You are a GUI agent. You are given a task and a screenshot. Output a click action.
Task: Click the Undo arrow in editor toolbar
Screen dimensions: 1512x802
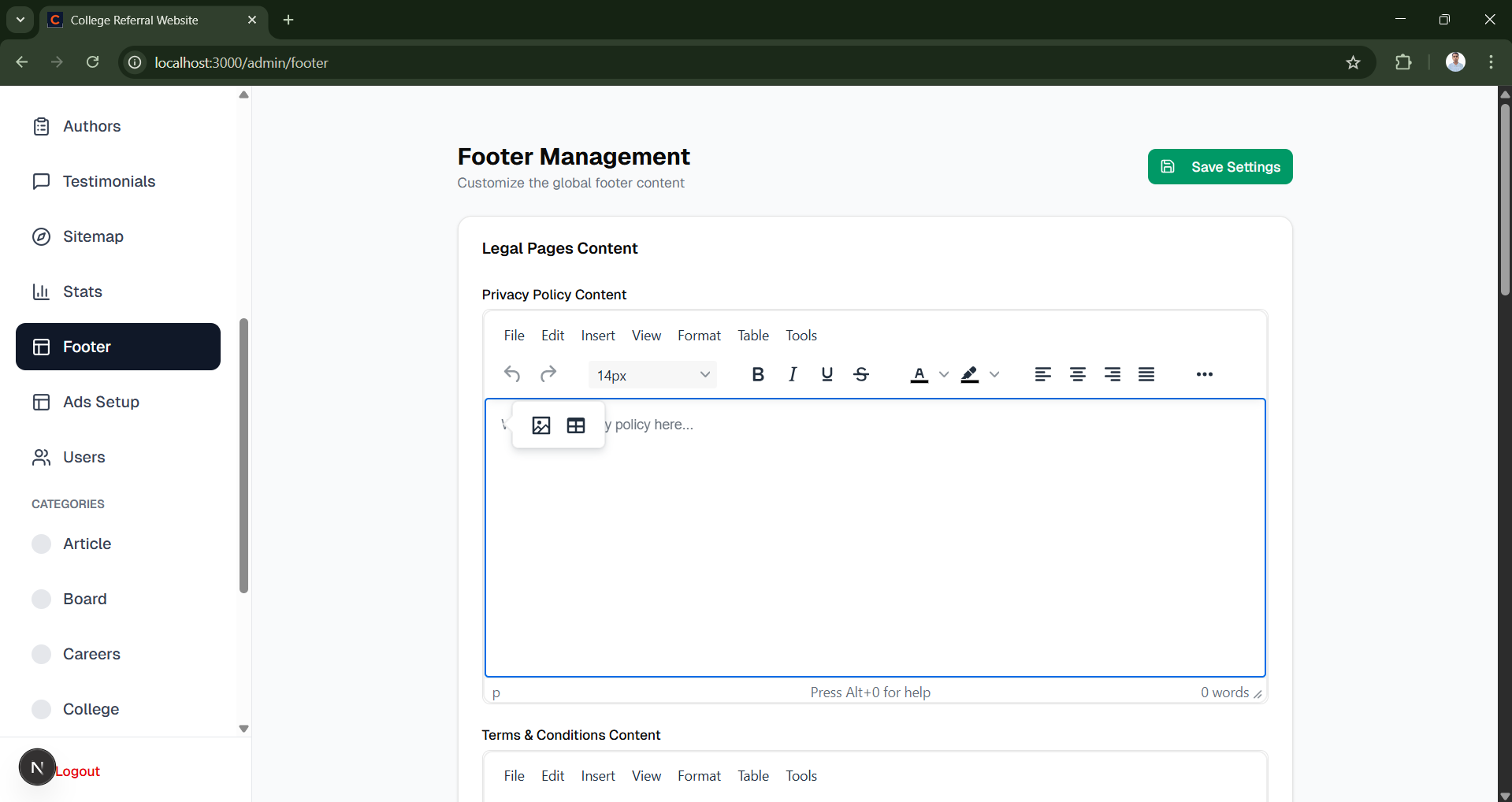512,374
